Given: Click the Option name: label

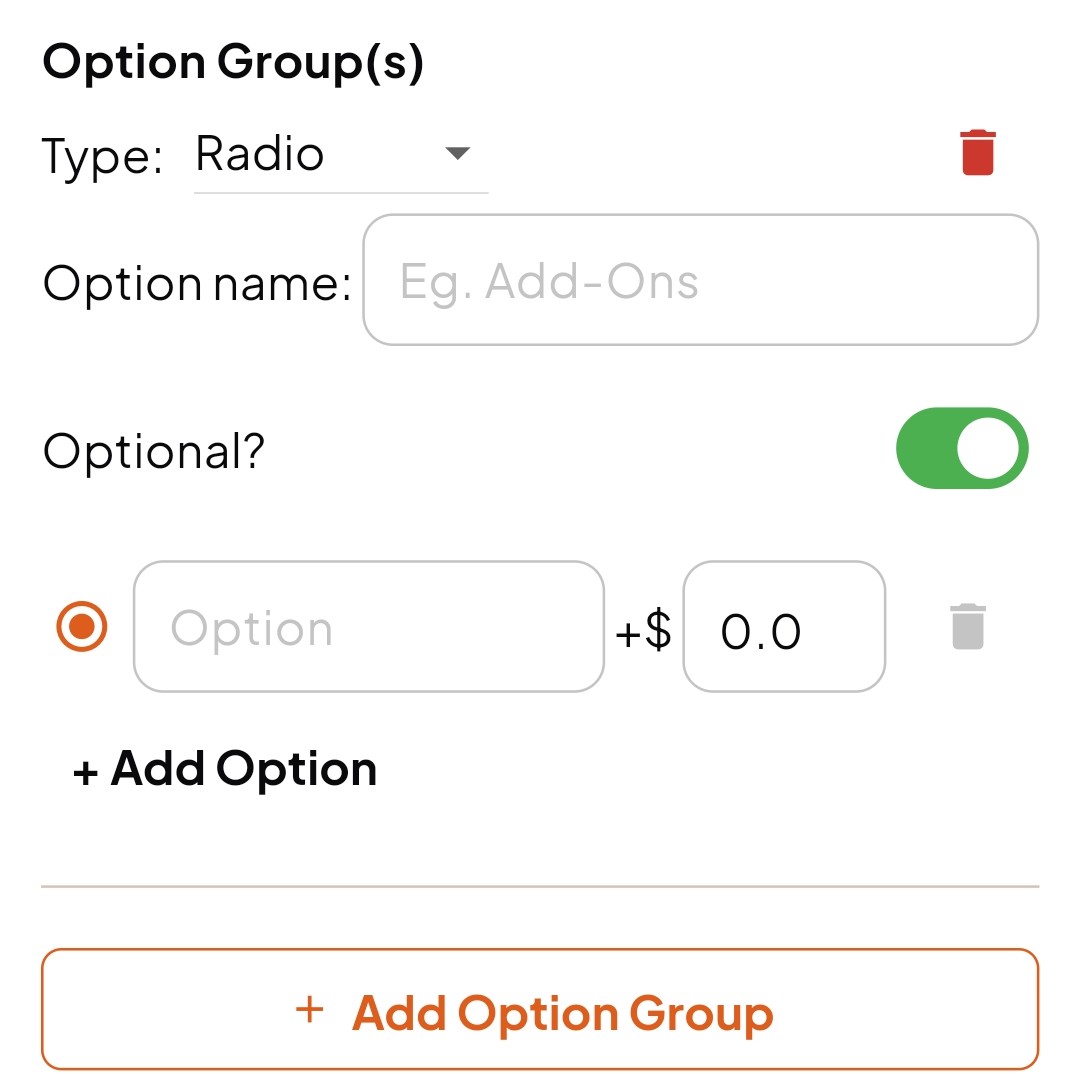Looking at the screenshot, I should point(197,283).
